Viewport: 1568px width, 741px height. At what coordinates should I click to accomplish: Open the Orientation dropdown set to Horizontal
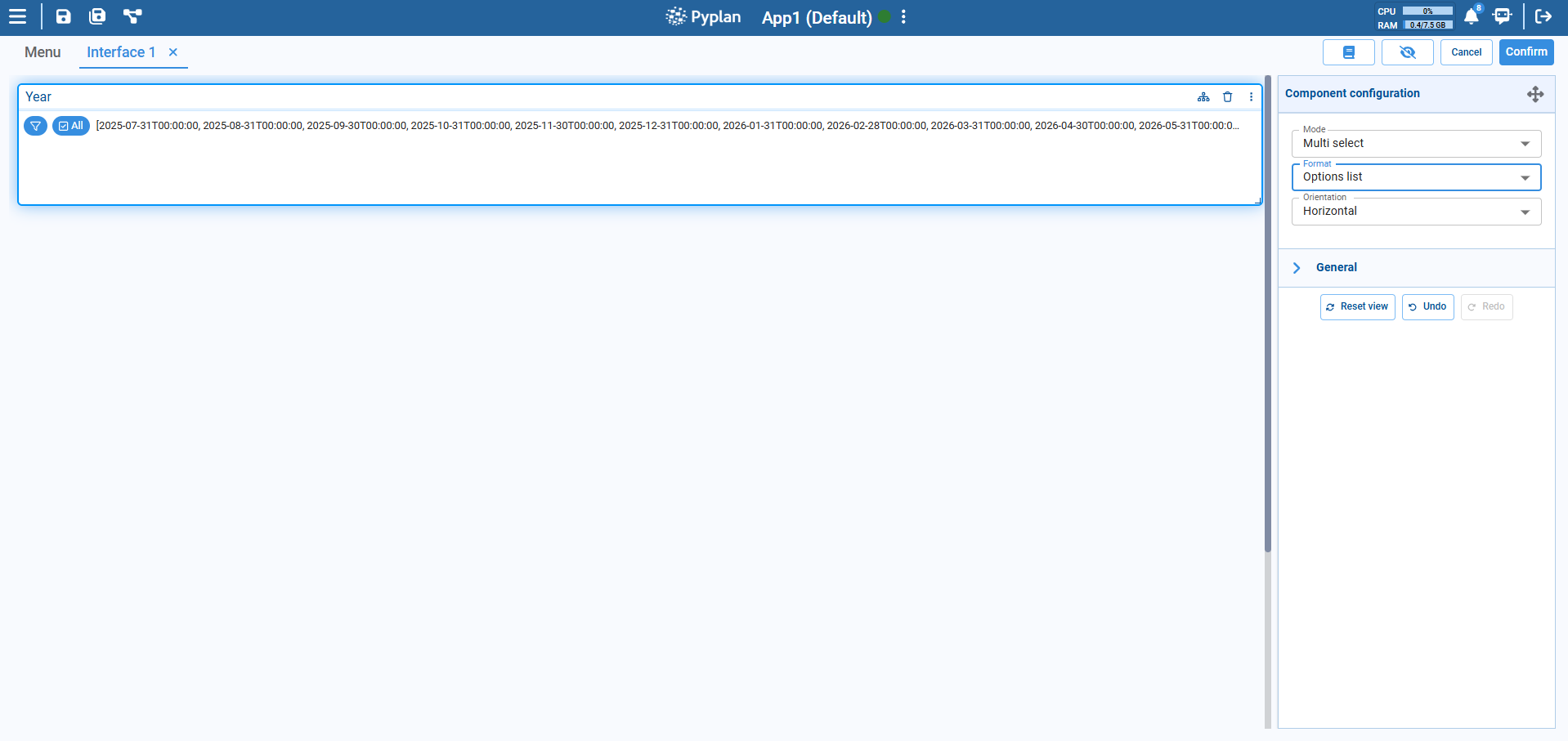(1415, 212)
